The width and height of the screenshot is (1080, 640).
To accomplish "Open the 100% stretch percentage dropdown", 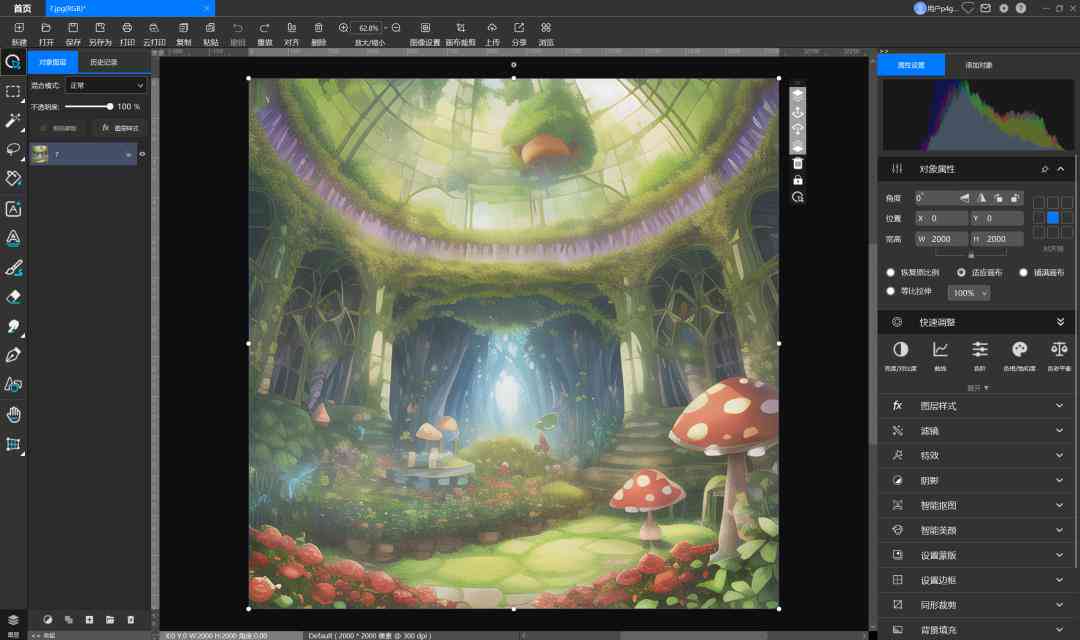I will (969, 293).
